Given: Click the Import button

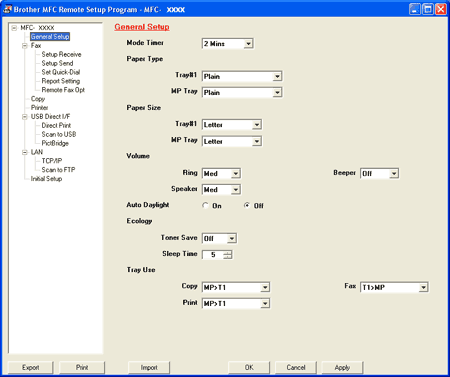Looking at the screenshot, I should coord(149,367).
